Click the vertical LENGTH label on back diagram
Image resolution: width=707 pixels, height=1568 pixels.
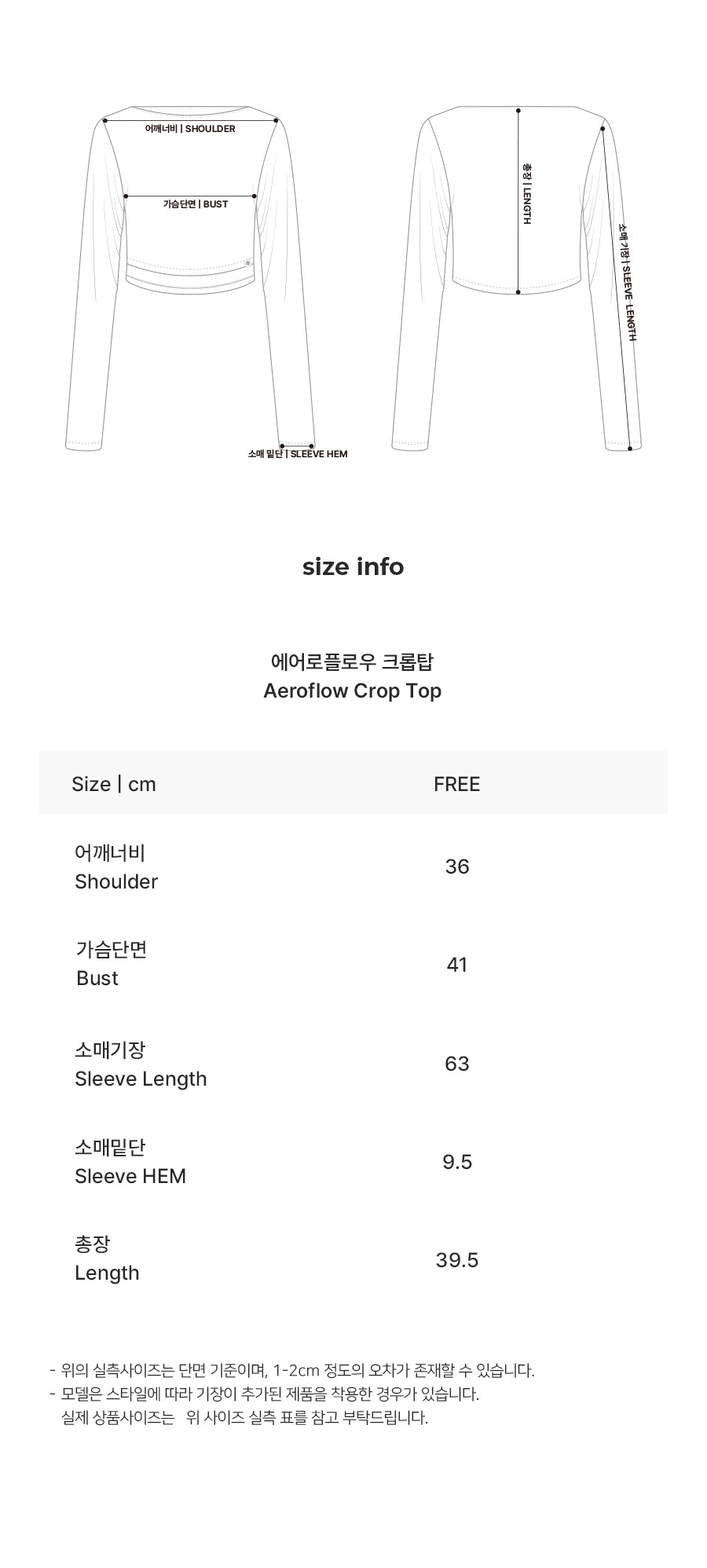point(527,193)
